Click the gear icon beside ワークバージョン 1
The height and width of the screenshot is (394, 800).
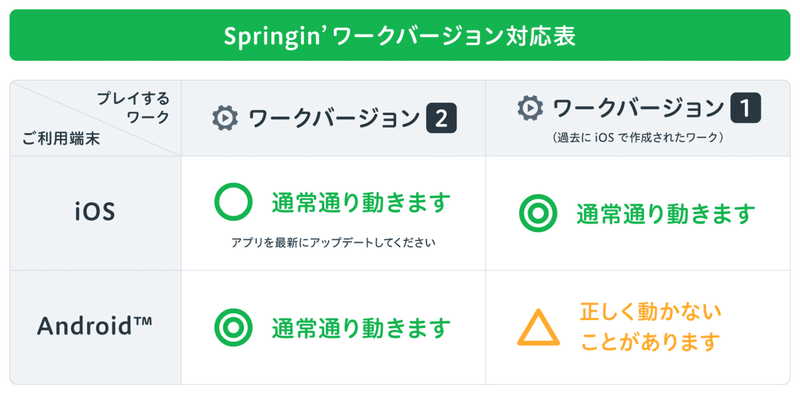coord(530,108)
